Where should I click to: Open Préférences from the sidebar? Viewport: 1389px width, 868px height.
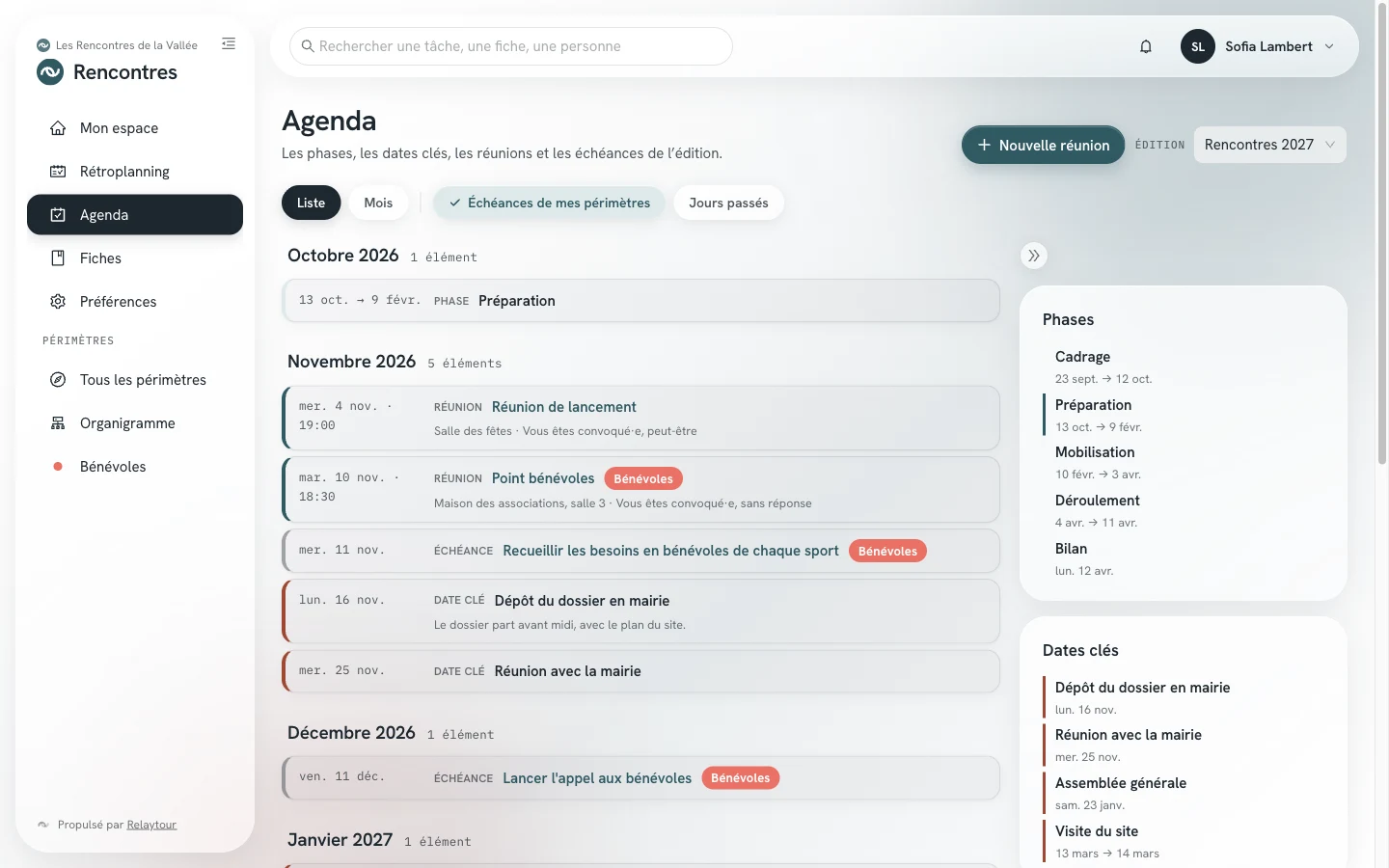pyautogui.click(x=135, y=302)
